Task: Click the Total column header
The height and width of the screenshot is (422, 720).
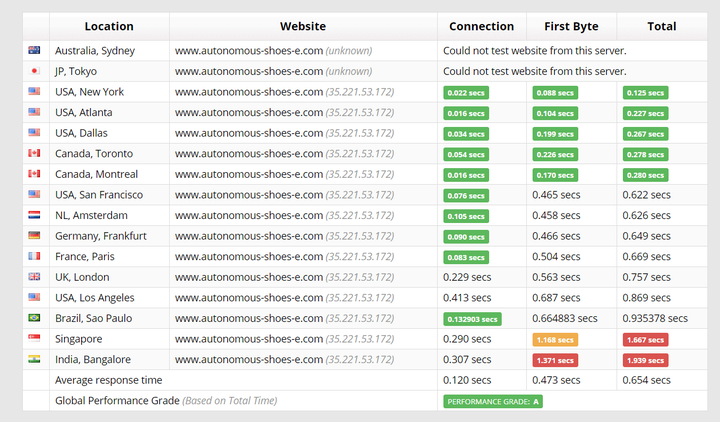Action: click(662, 27)
